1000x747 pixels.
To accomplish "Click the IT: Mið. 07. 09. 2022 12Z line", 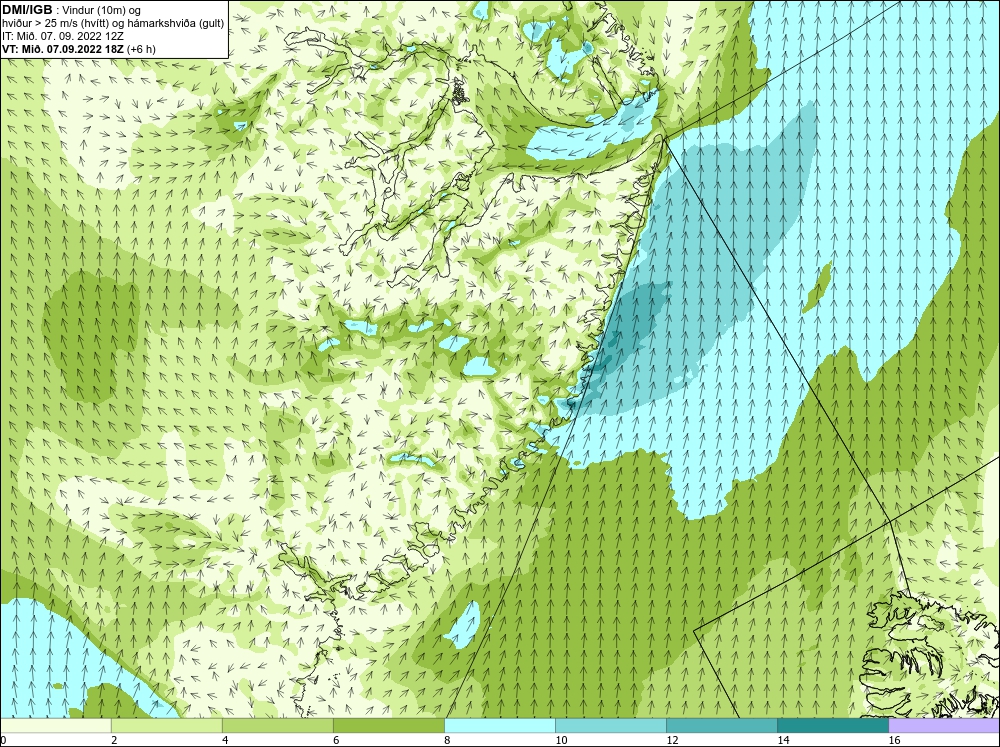I will point(62,36).
